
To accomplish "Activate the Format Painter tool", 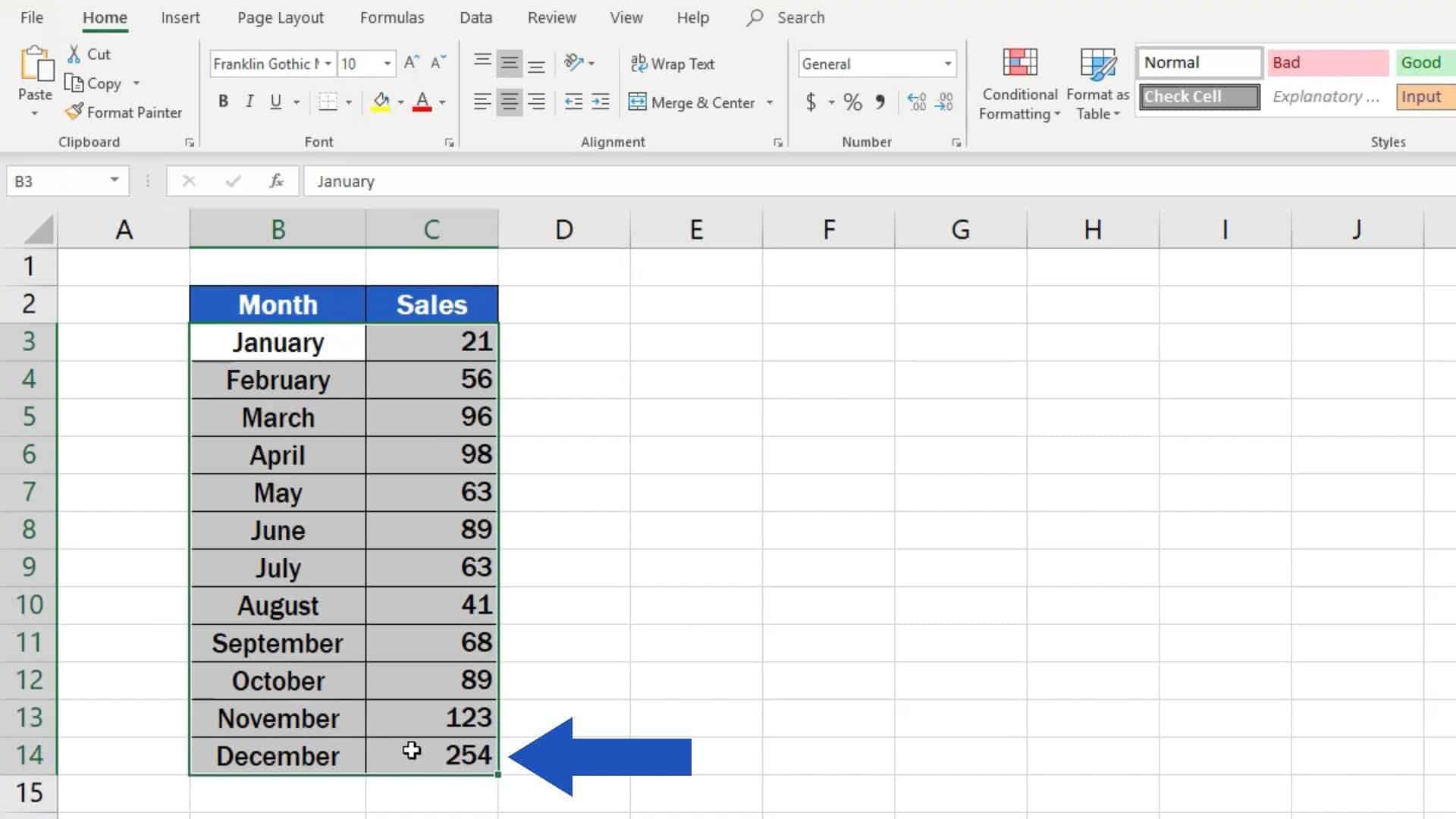I will [124, 112].
